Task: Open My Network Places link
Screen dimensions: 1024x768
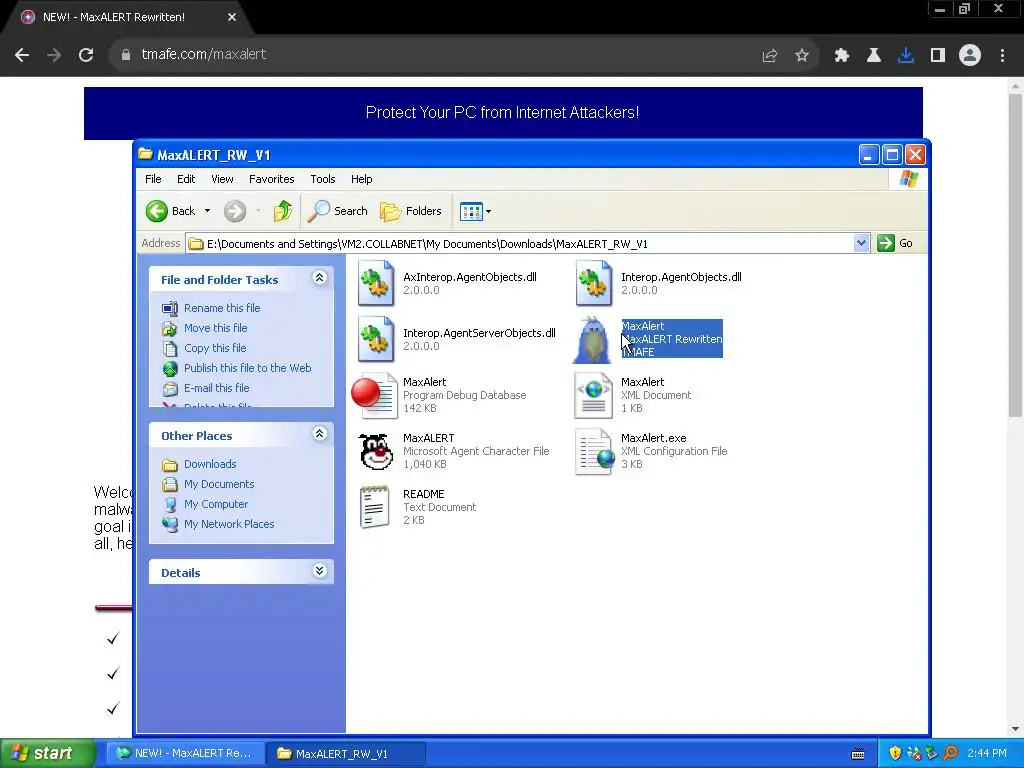Action: point(229,524)
